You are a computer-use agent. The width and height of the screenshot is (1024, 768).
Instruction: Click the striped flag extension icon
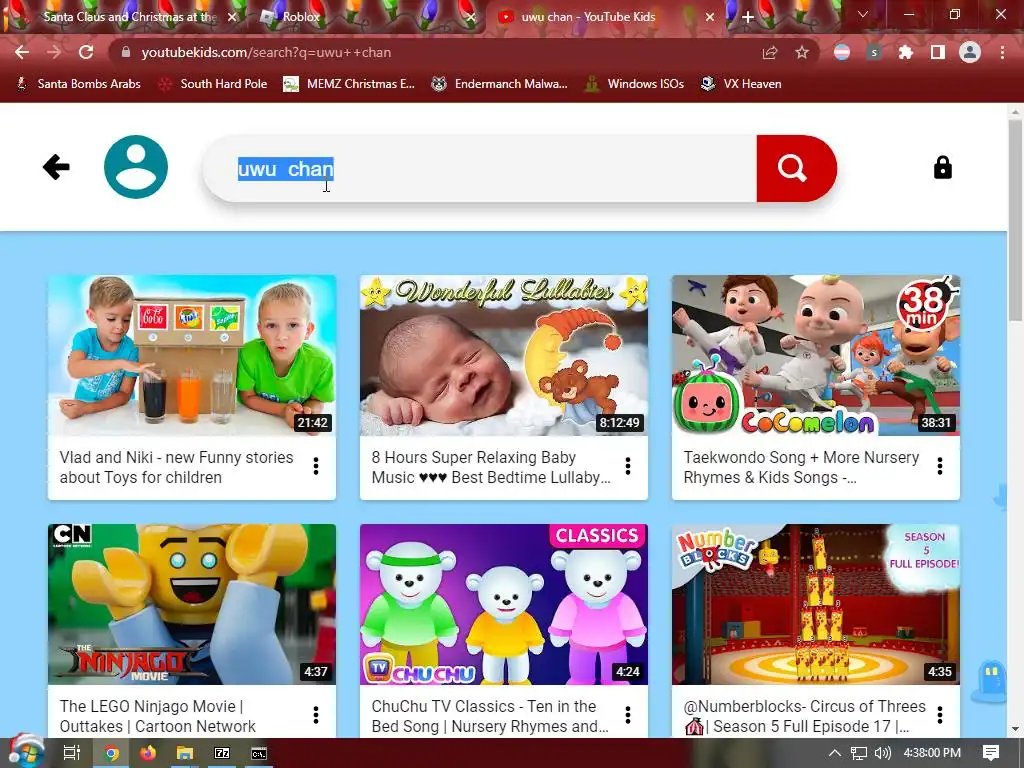pos(842,52)
